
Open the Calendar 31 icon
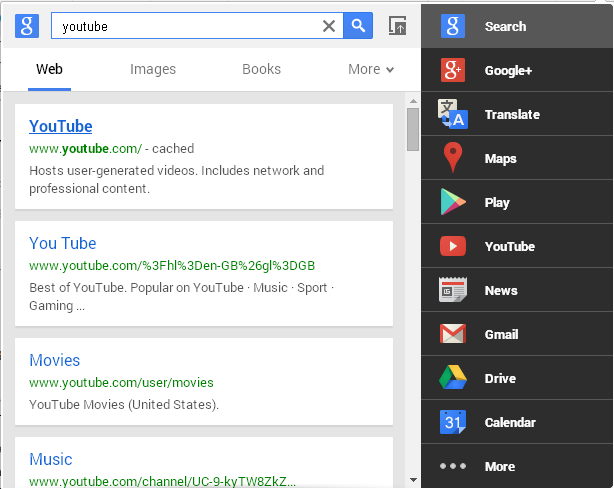pyautogui.click(x=453, y=422)
